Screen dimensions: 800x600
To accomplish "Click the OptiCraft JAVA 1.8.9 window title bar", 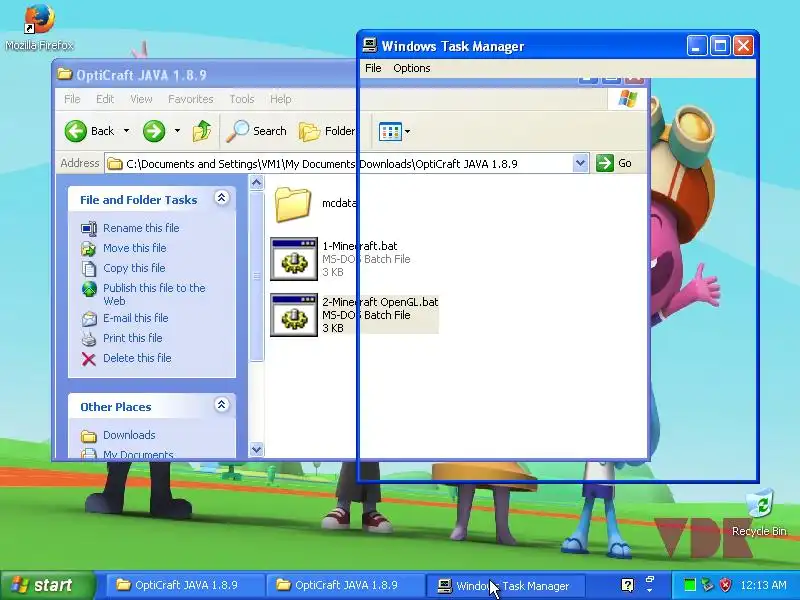I will 204,75.
